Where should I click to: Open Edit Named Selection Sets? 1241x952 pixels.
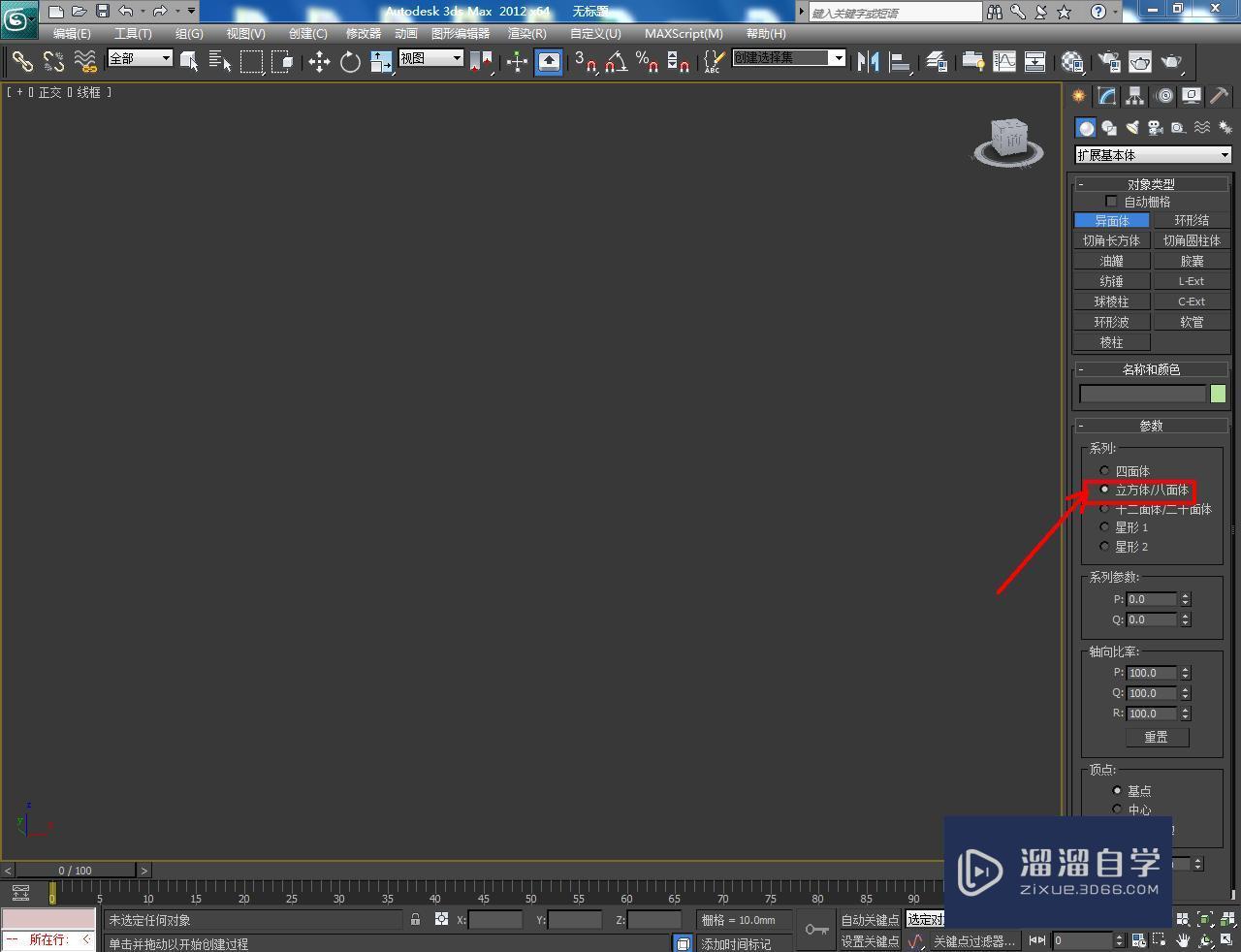pyautogui.click(x=713, y=61)
